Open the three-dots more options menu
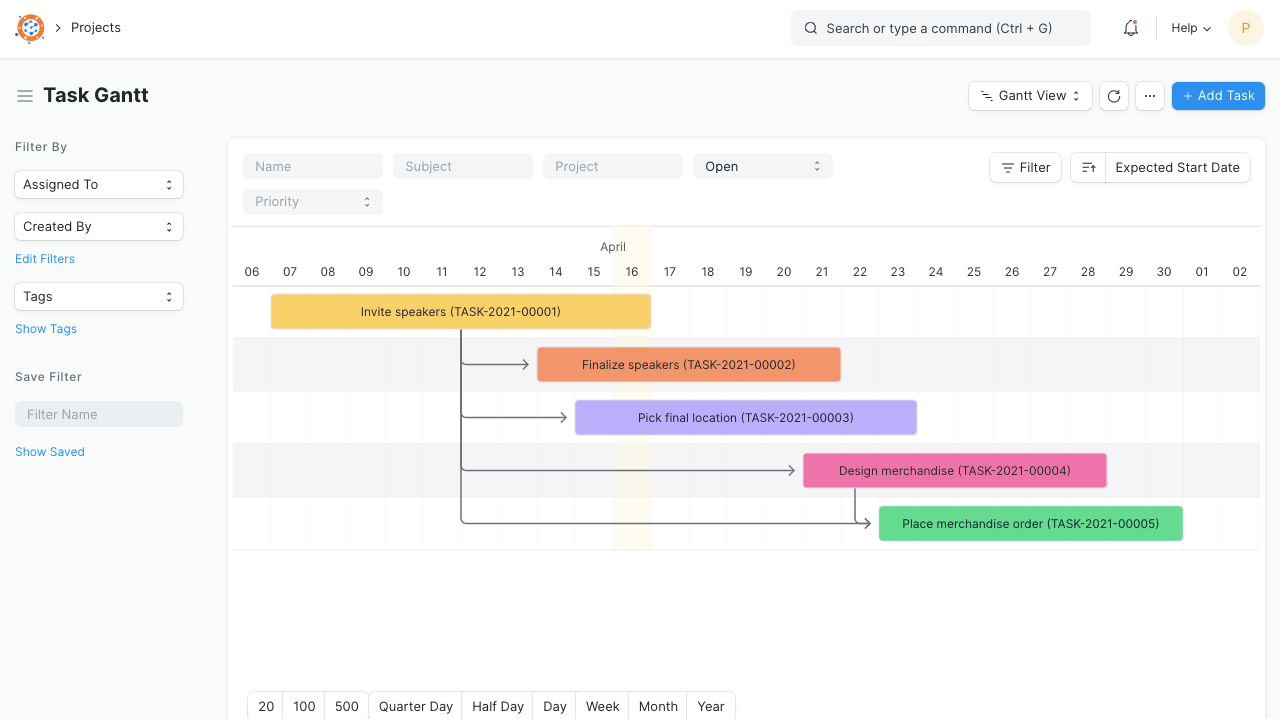The image size is (1280, 719). (1150, 96)
